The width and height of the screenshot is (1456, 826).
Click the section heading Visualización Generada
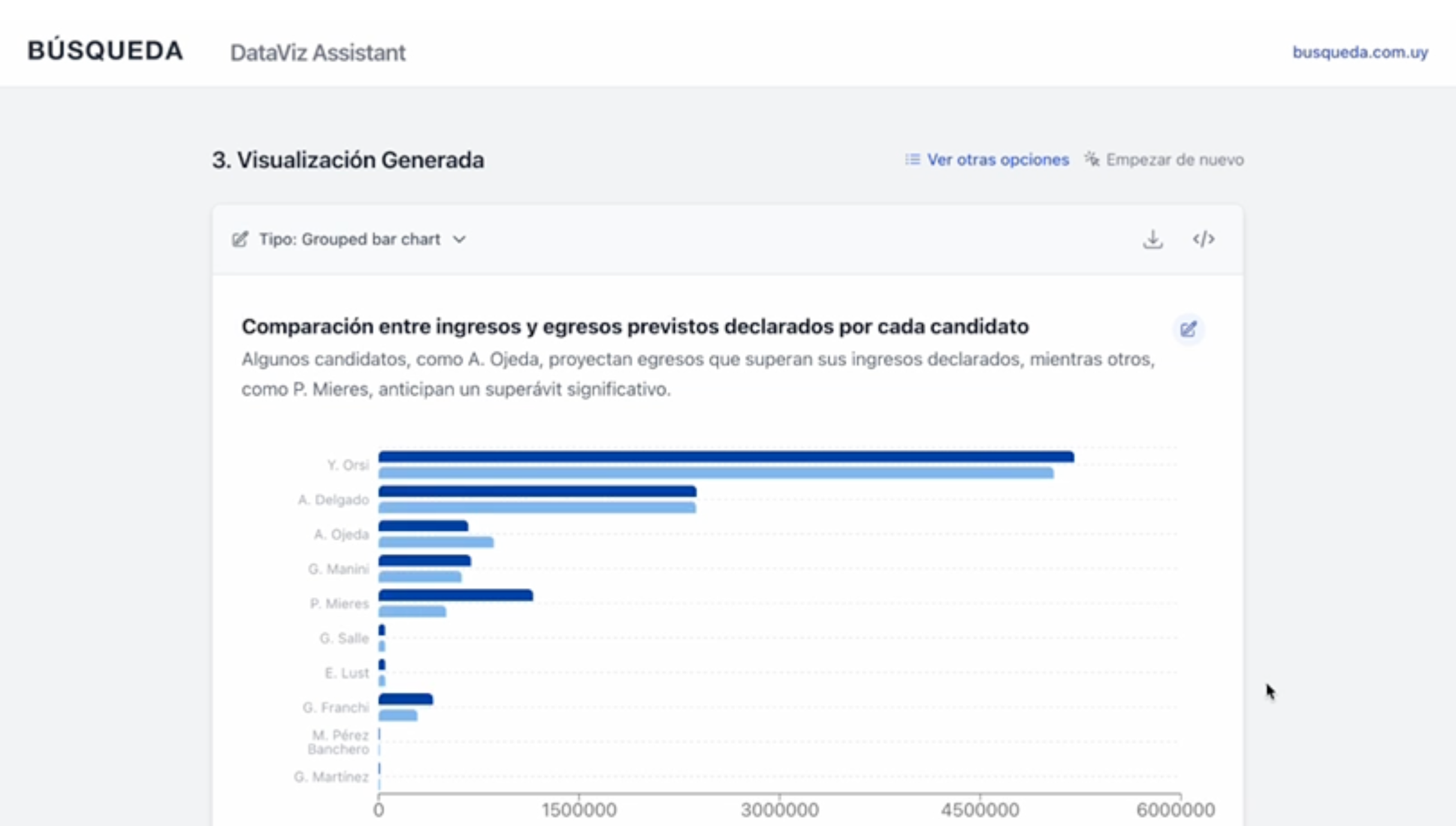pyautogui.click(x=348, y=159)
